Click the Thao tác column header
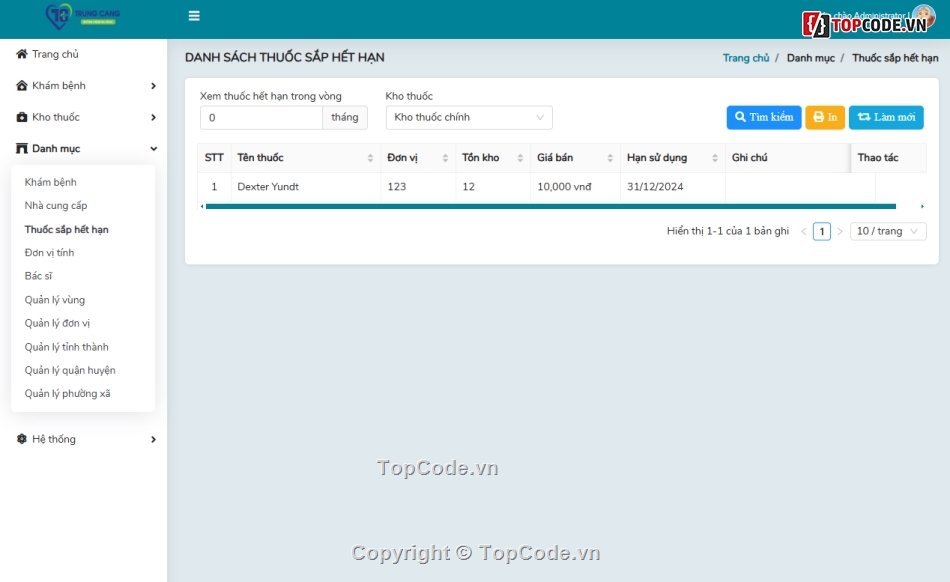Viewport: 950px width, 582px height. (x=889, y=157)
